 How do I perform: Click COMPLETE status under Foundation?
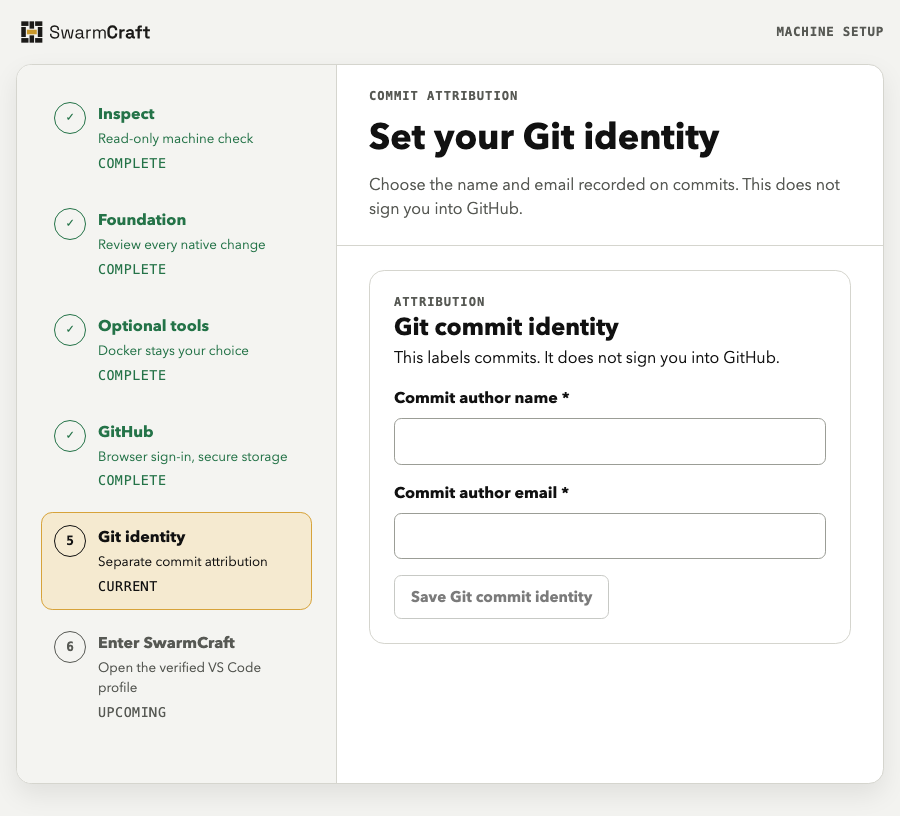click(132, 269)
